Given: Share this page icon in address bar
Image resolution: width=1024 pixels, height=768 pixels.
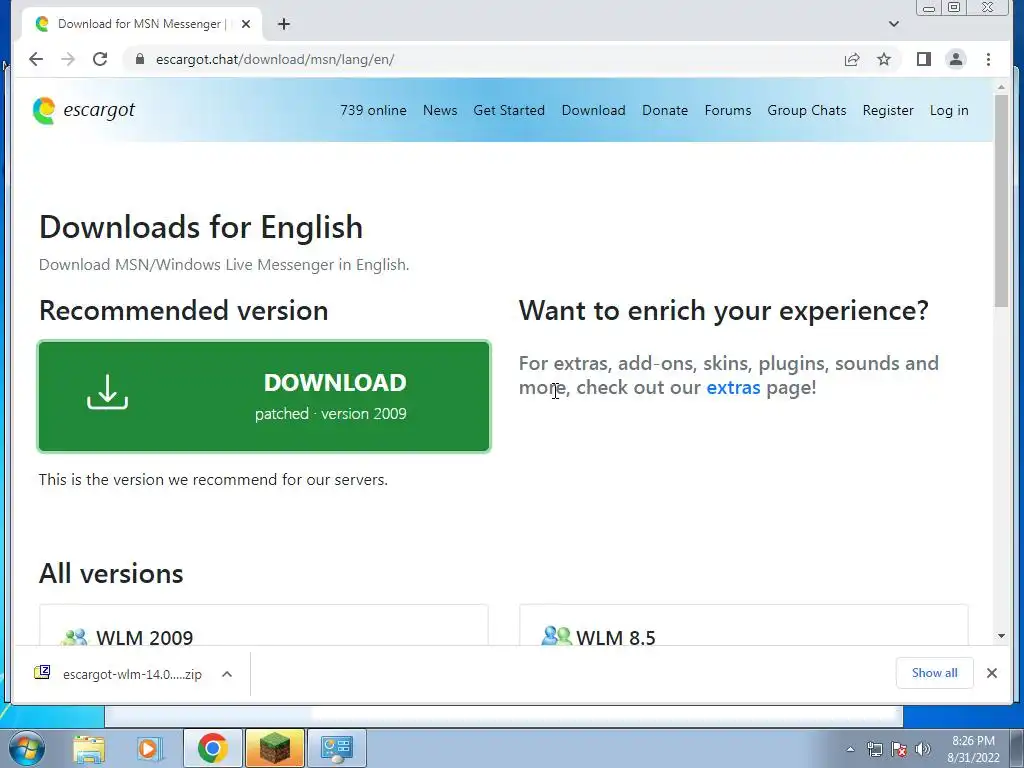Looking at the screenshot, I should click(x=852, y=59).
